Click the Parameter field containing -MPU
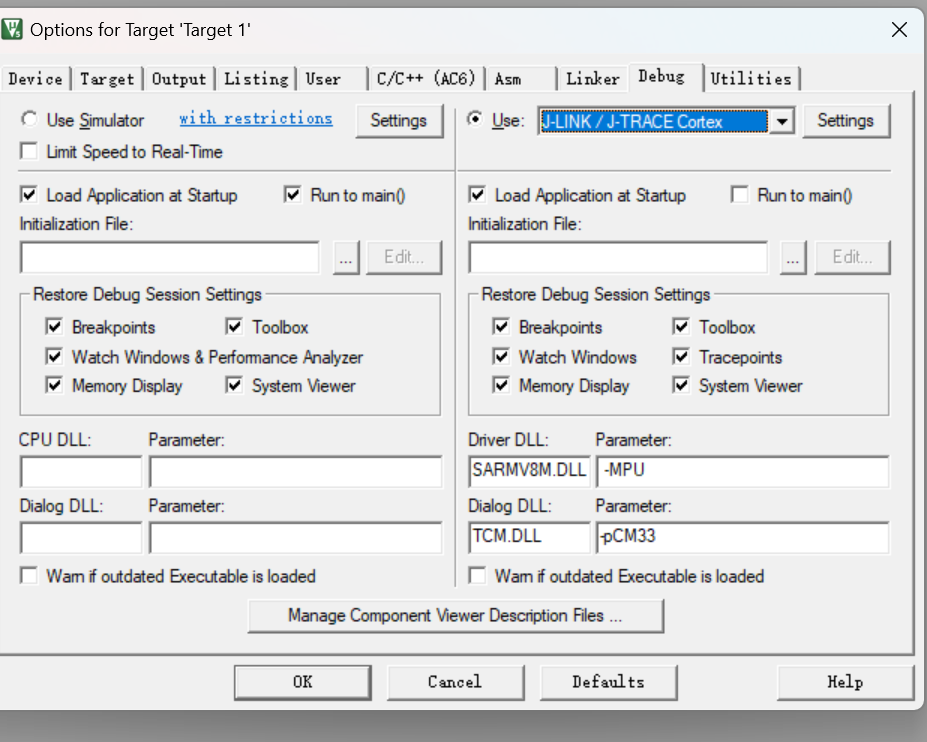This screenshot has width=927, height=742. [743, 471]
